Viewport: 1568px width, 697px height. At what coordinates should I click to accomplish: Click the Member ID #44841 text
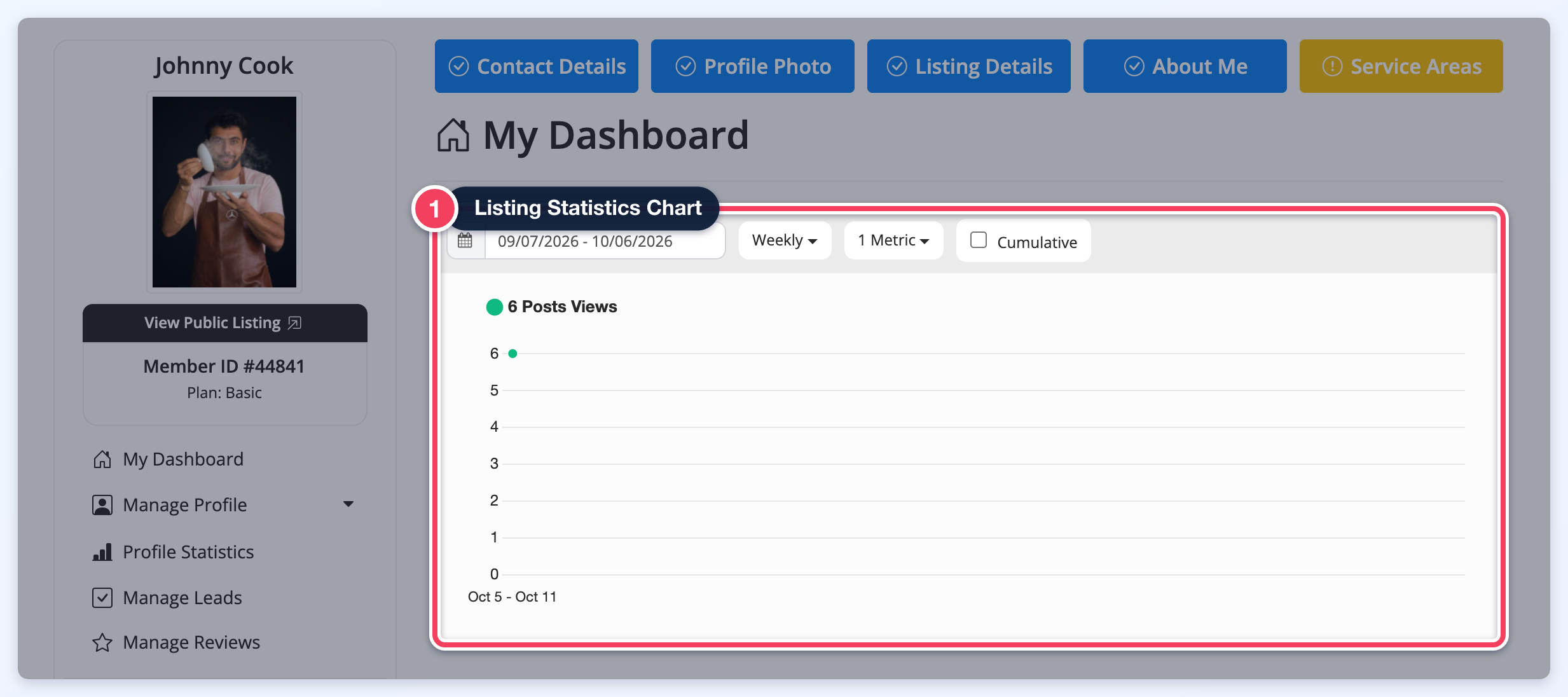pyautogui.click(x=224, y=366)
